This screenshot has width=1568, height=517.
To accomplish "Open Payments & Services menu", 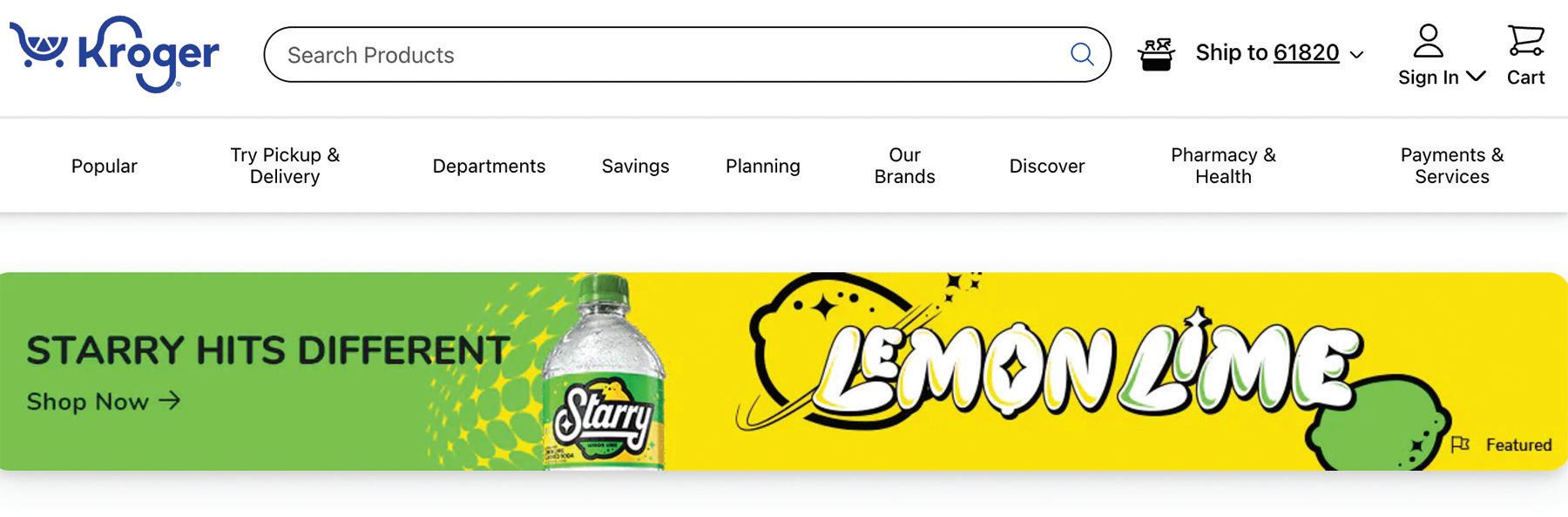I will [1451, 166].
